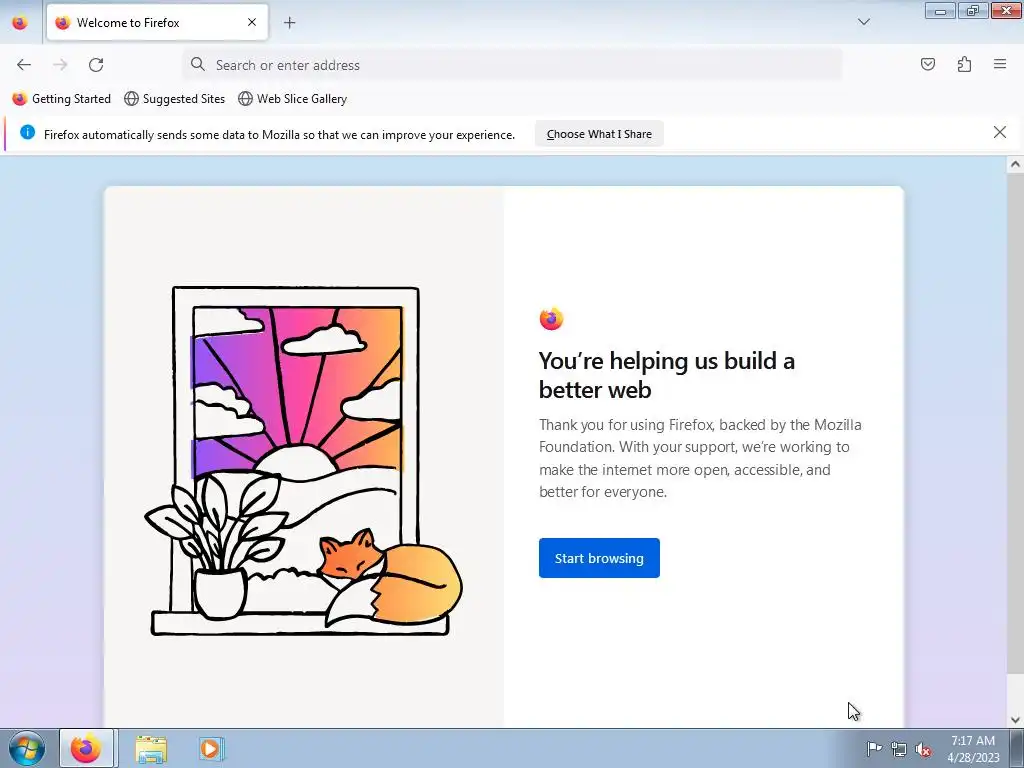The image size is (1024, 768).
Task: Focus the Search or enter address field
Action: coord(512,65)
